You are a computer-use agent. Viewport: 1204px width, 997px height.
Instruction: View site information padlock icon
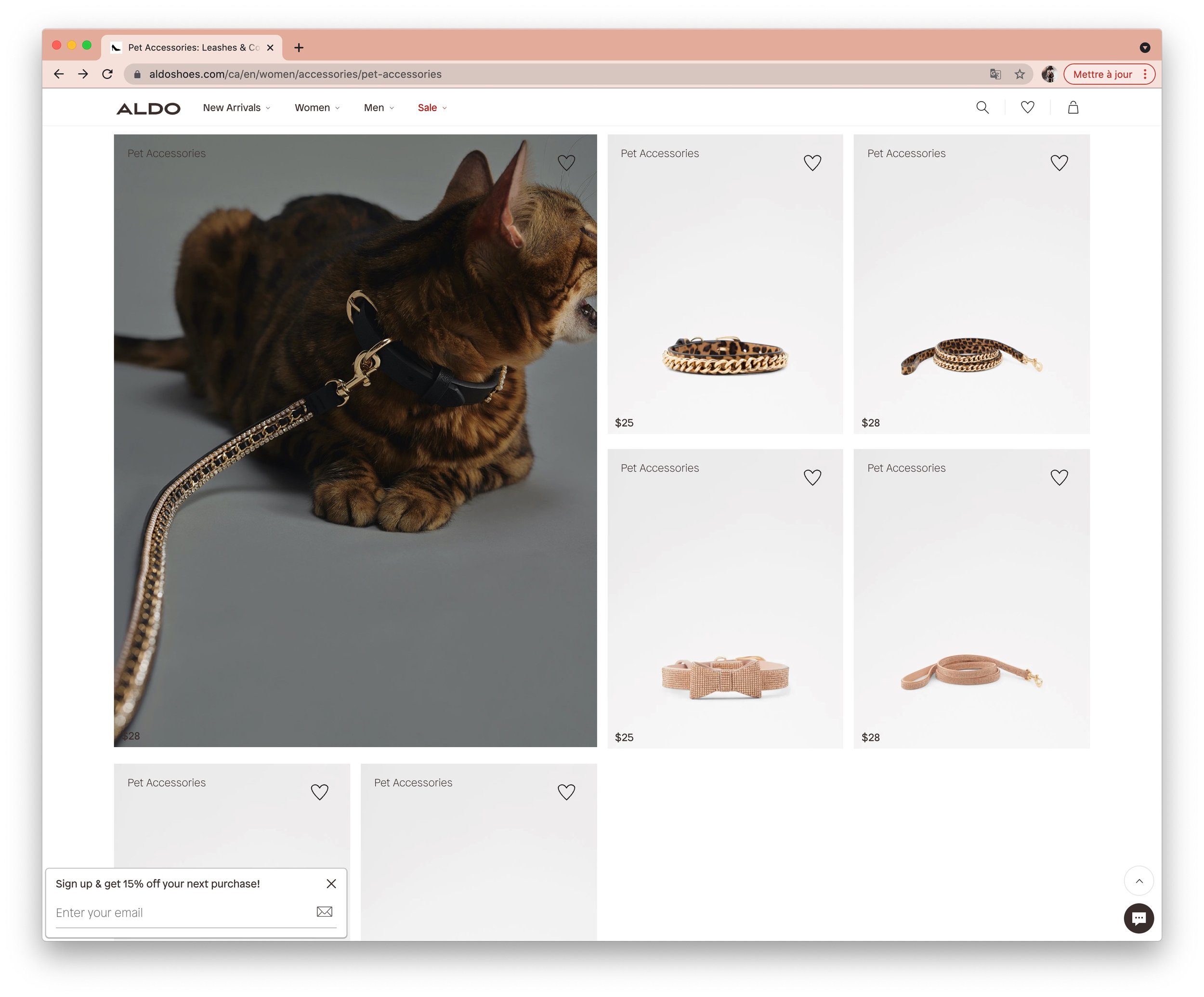[x=137, y=74]
